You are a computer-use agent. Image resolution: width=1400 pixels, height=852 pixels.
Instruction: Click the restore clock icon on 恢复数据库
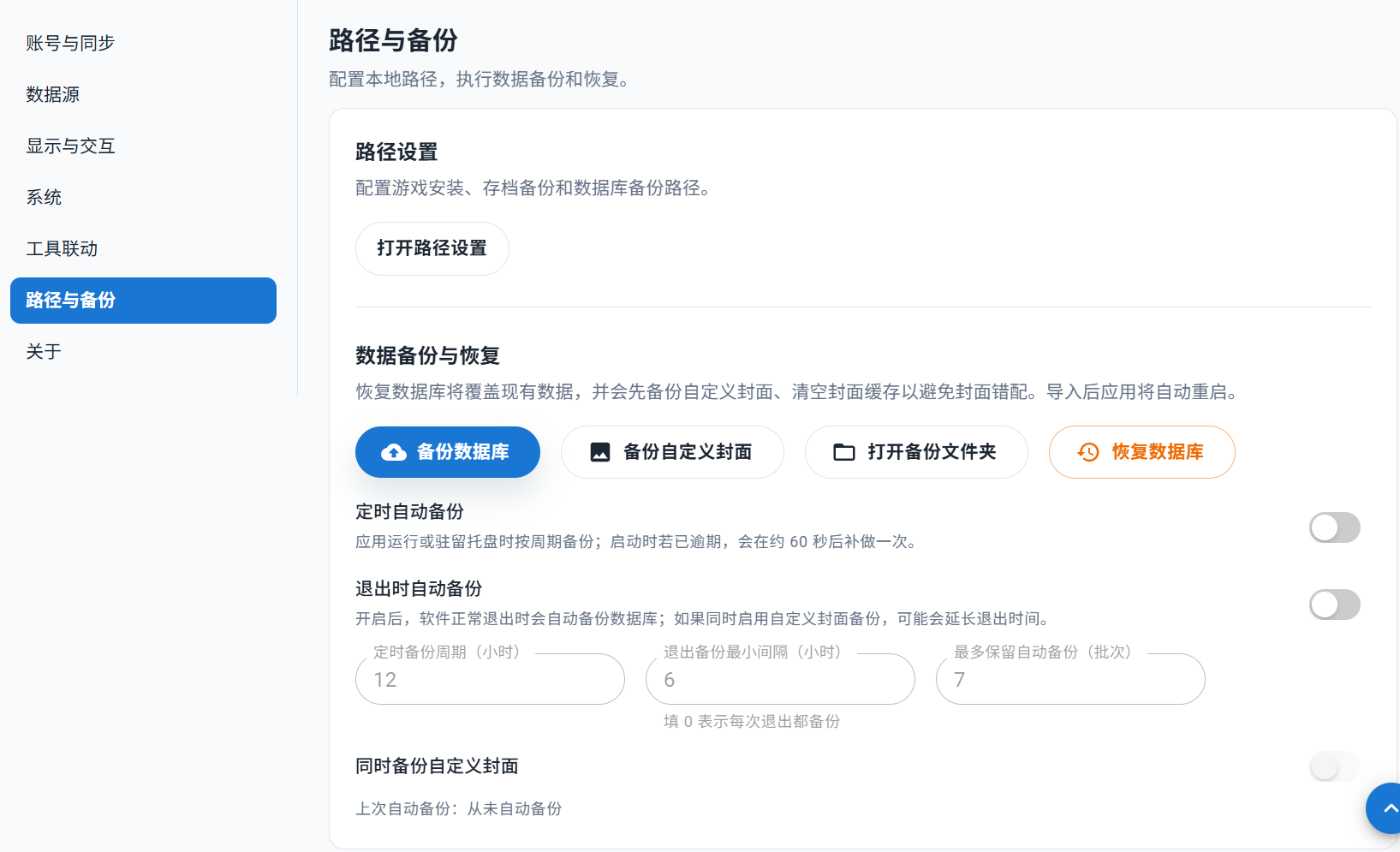click(1088, 452)
